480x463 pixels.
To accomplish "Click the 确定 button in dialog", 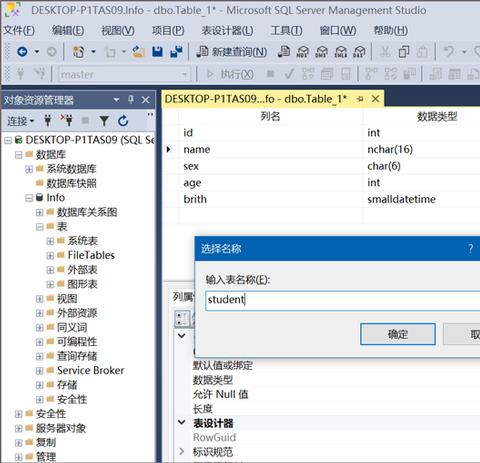I will pos(398,334).
